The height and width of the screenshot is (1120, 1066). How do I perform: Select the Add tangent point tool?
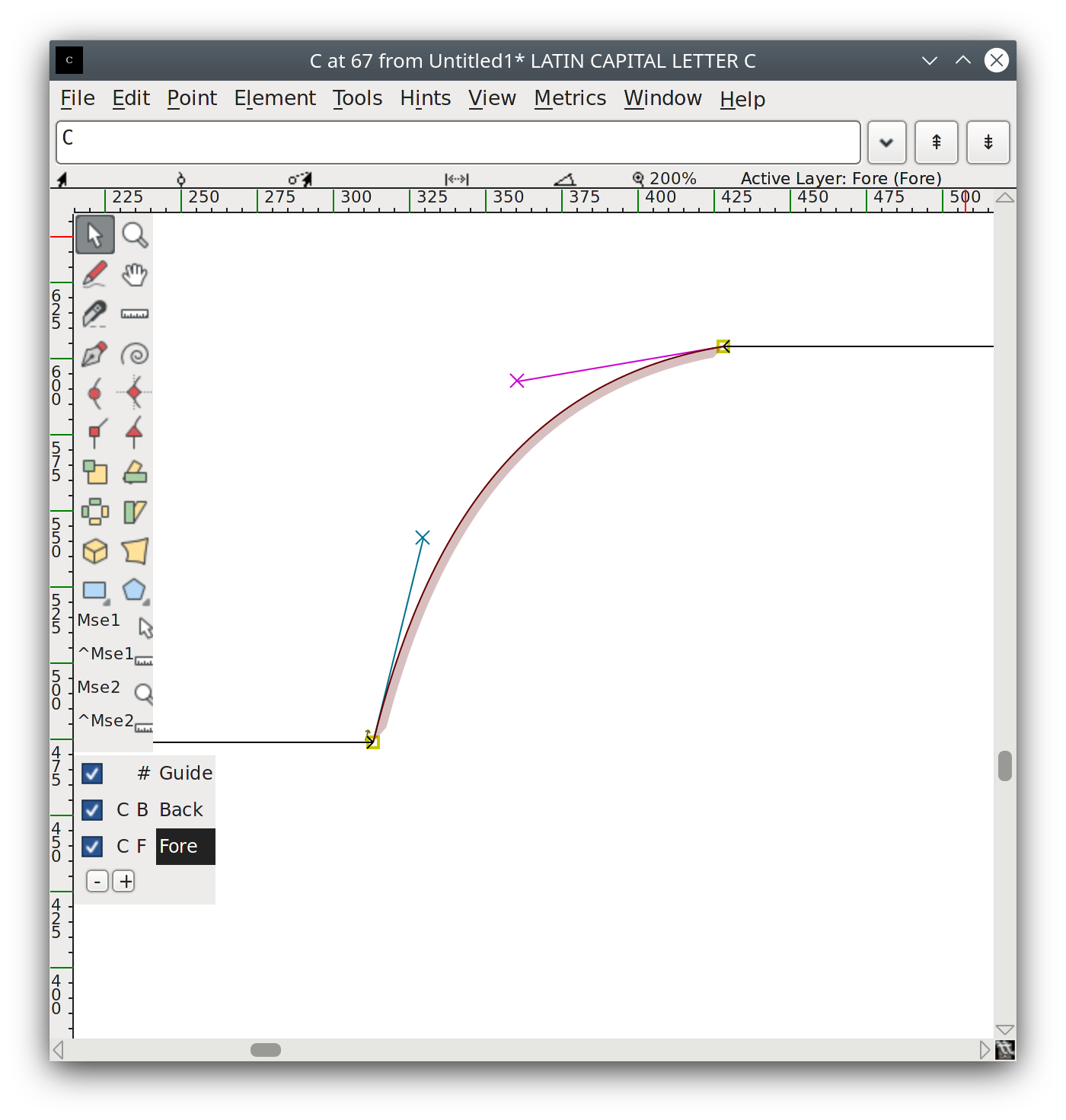[x=135, y=432]
